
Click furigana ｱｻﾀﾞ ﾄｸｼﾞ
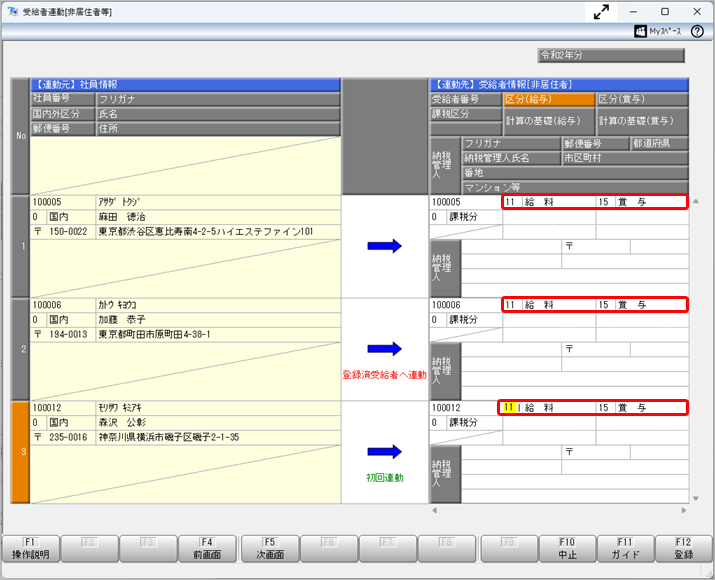click(119, 202)
